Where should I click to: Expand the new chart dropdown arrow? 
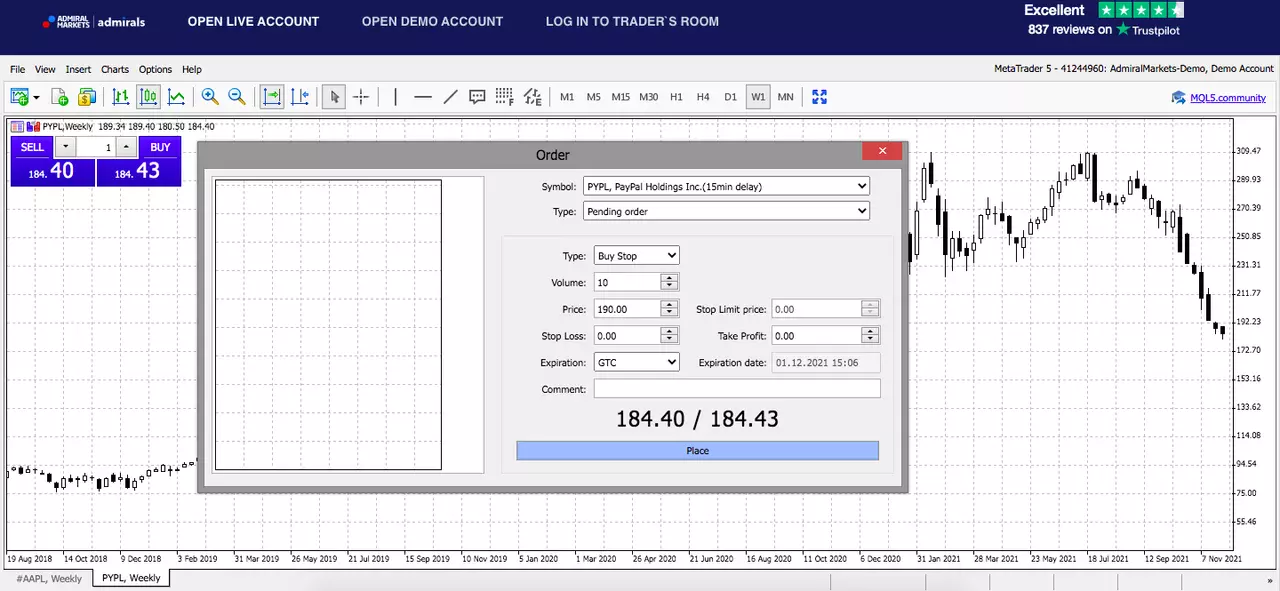click(36, 97)
